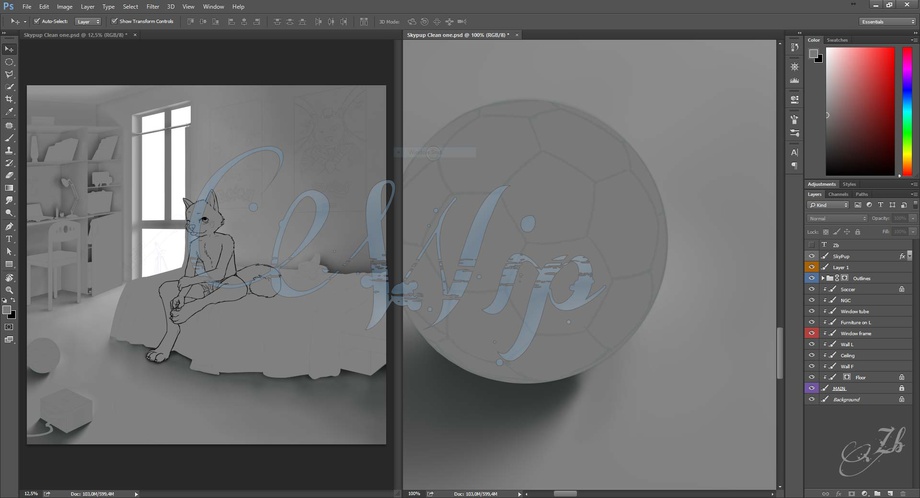Pick the Zoom tool
920x498 pixels.
click(x=9, y=290)
